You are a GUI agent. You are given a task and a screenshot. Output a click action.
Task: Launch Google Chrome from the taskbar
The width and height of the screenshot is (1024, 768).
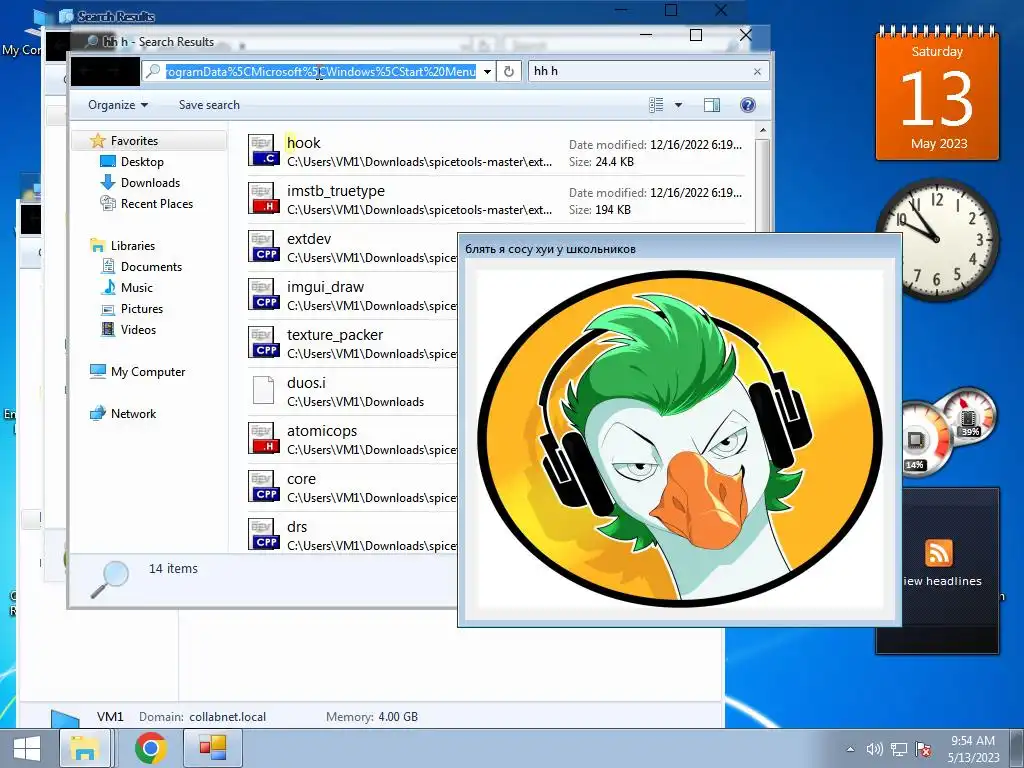[x=151, y=748]
